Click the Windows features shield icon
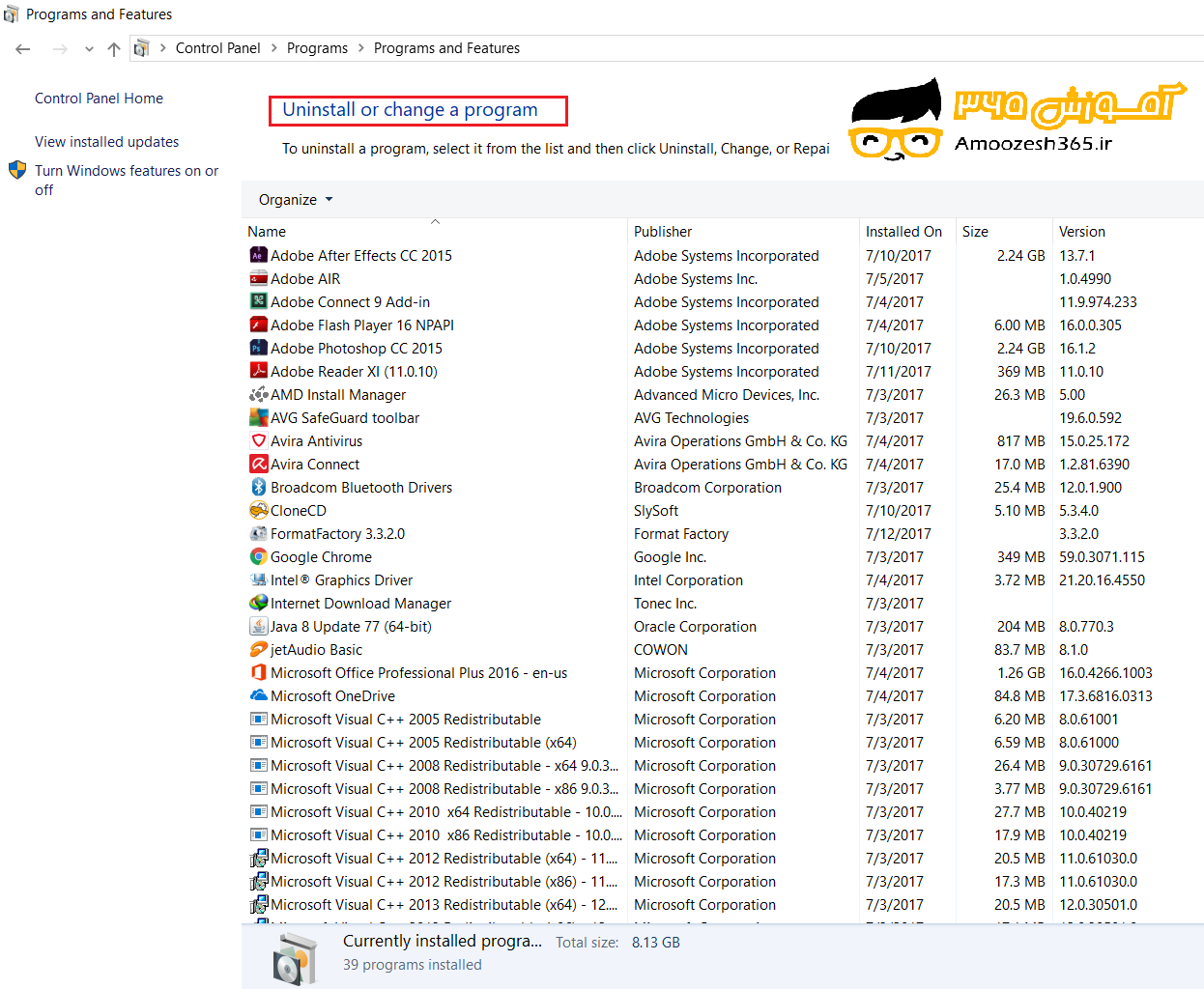The width and height of the screenshot is (1204, 989). (x=17, y=170)
